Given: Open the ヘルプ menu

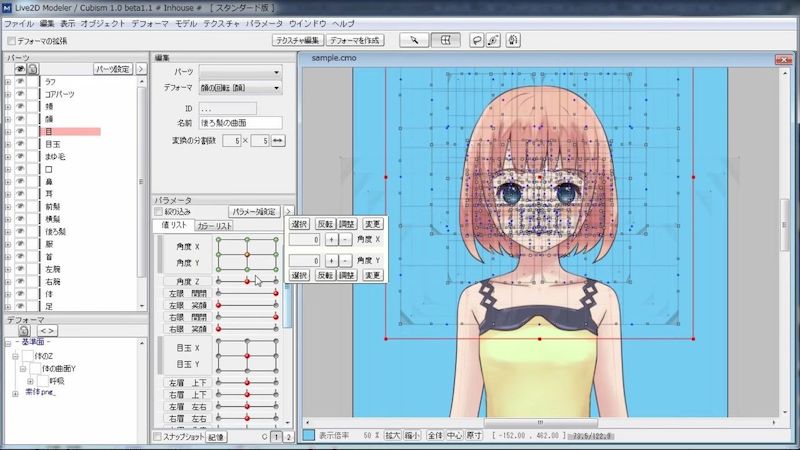Looking at the screenshot, I should [343, 23].
